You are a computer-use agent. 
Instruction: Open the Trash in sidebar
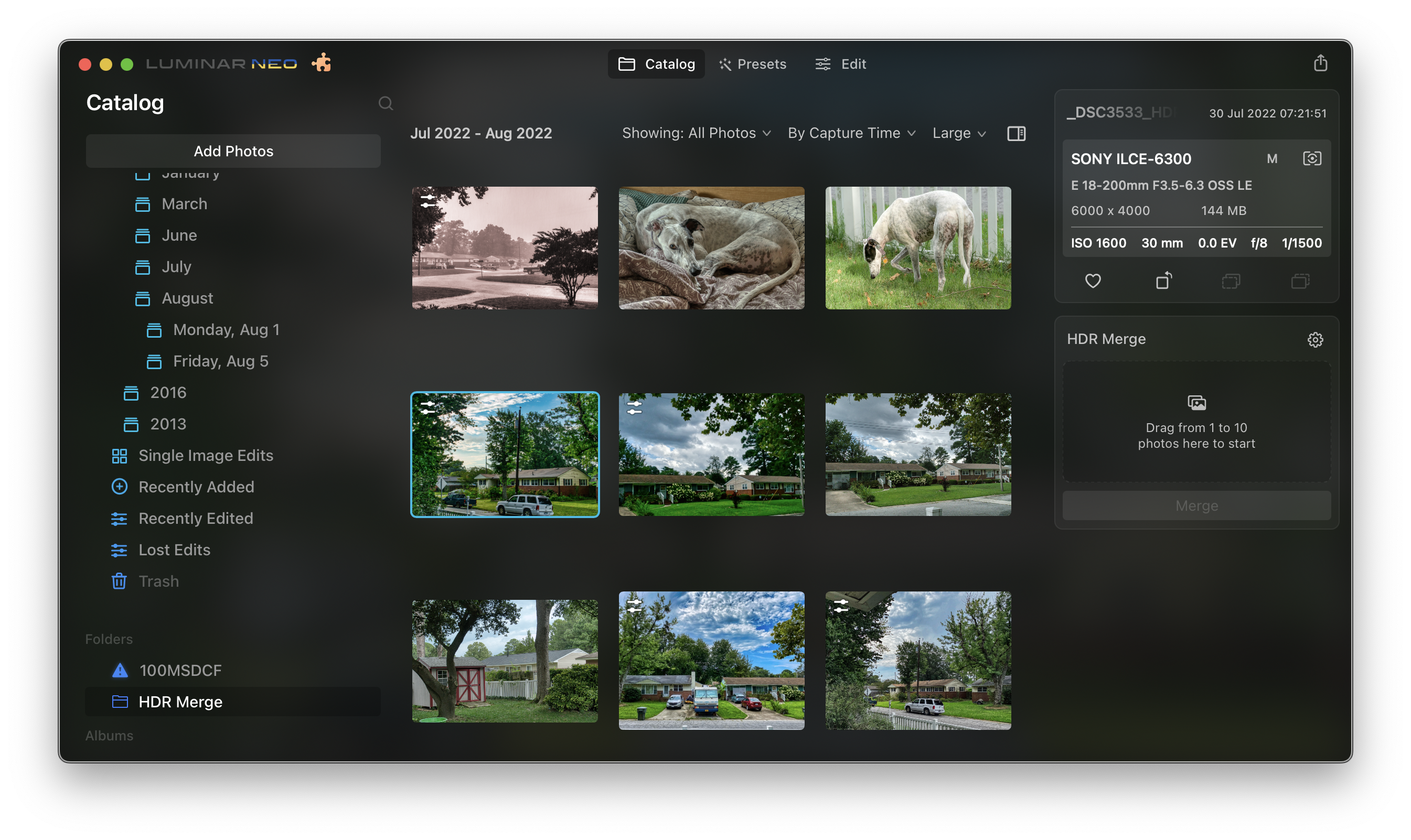pyautogui.click(x=158, y=581)
